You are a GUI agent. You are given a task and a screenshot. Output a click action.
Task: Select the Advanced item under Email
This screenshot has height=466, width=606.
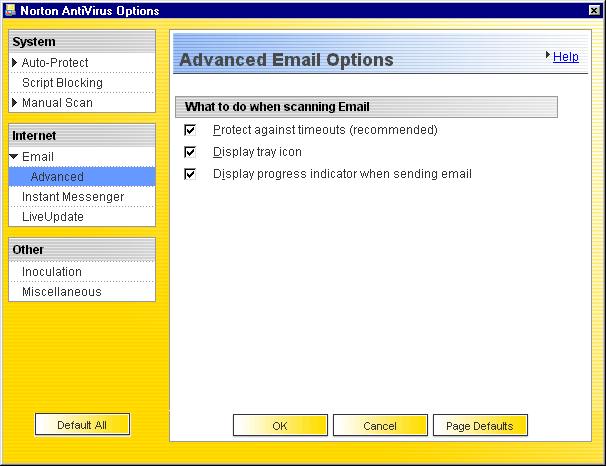[x=57, y=177]
